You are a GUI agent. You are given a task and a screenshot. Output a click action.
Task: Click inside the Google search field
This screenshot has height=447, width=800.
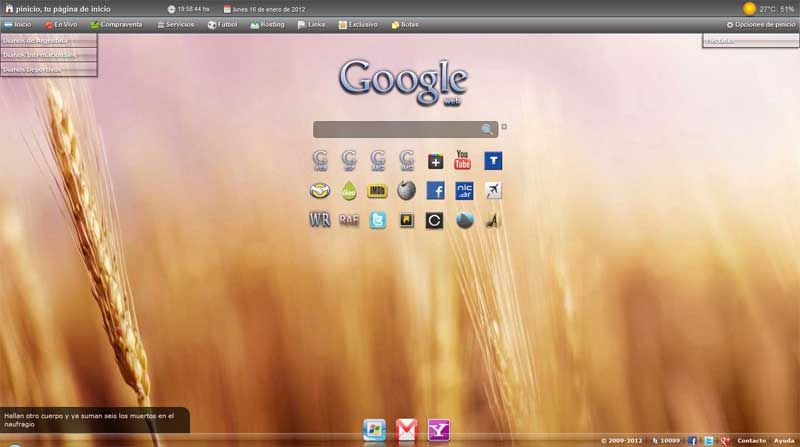click(396, 130)
